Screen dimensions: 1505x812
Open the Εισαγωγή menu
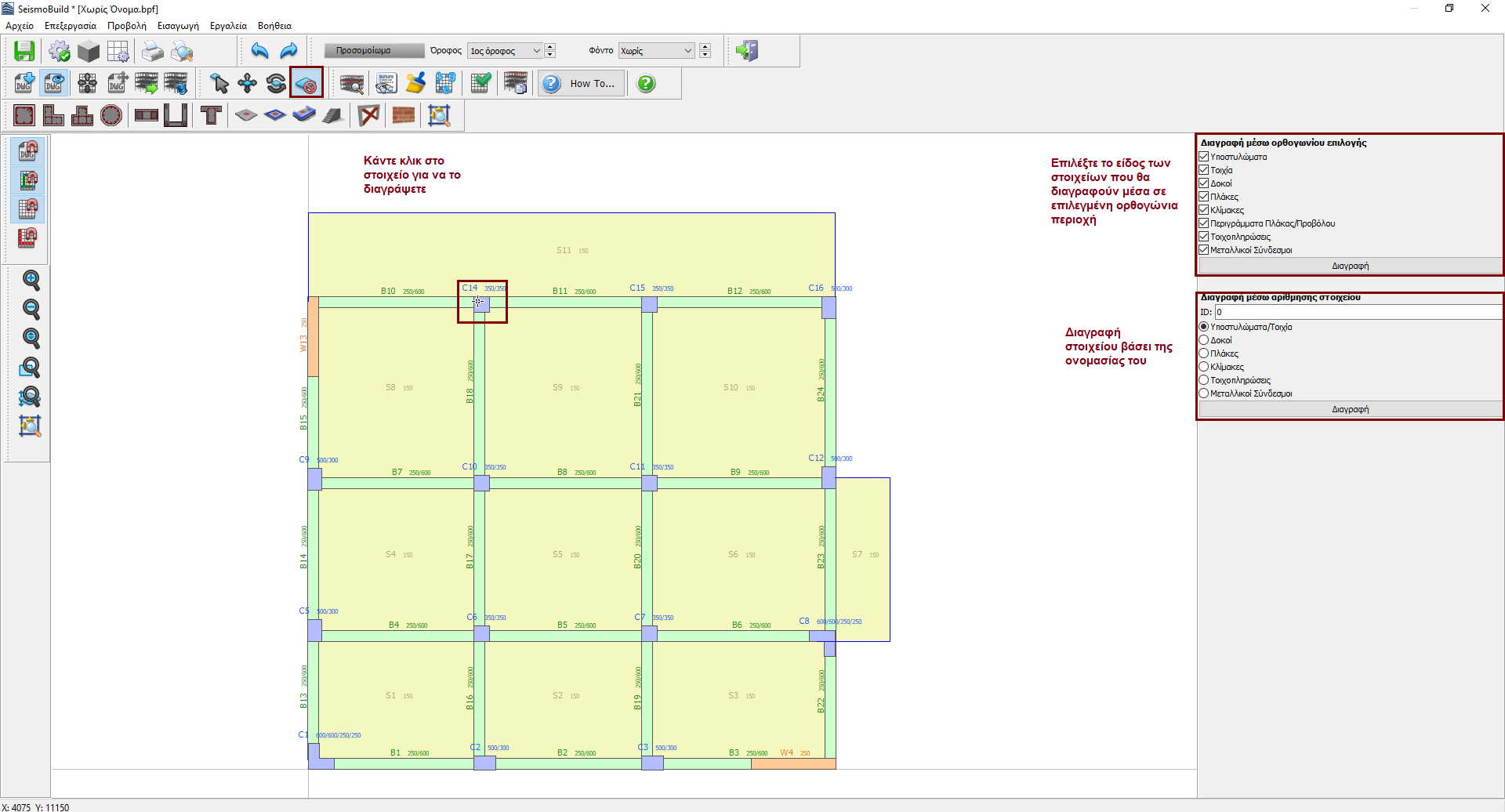tap(178, 26)
